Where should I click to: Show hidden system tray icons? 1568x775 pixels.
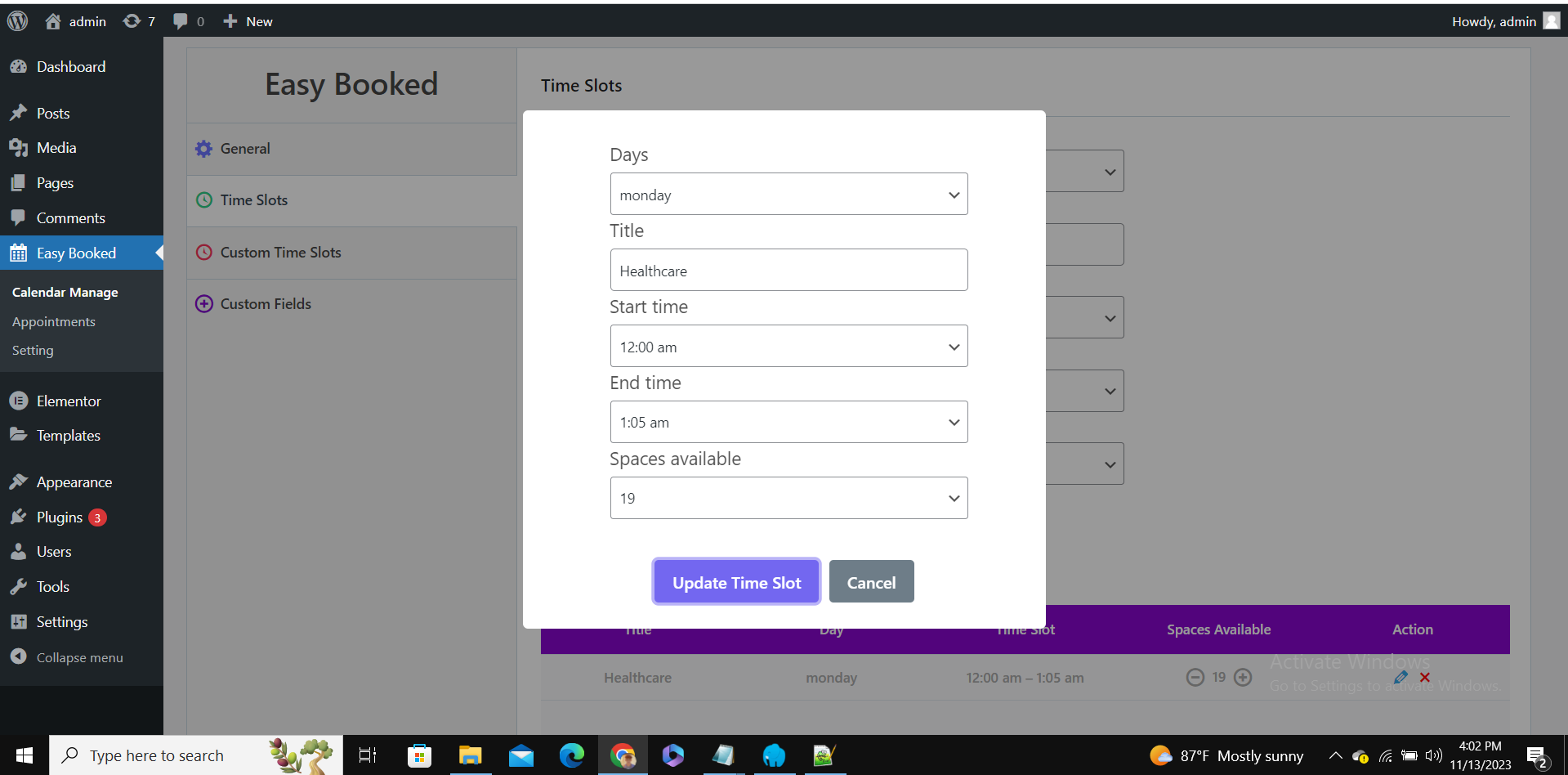tap(1335, 755)
